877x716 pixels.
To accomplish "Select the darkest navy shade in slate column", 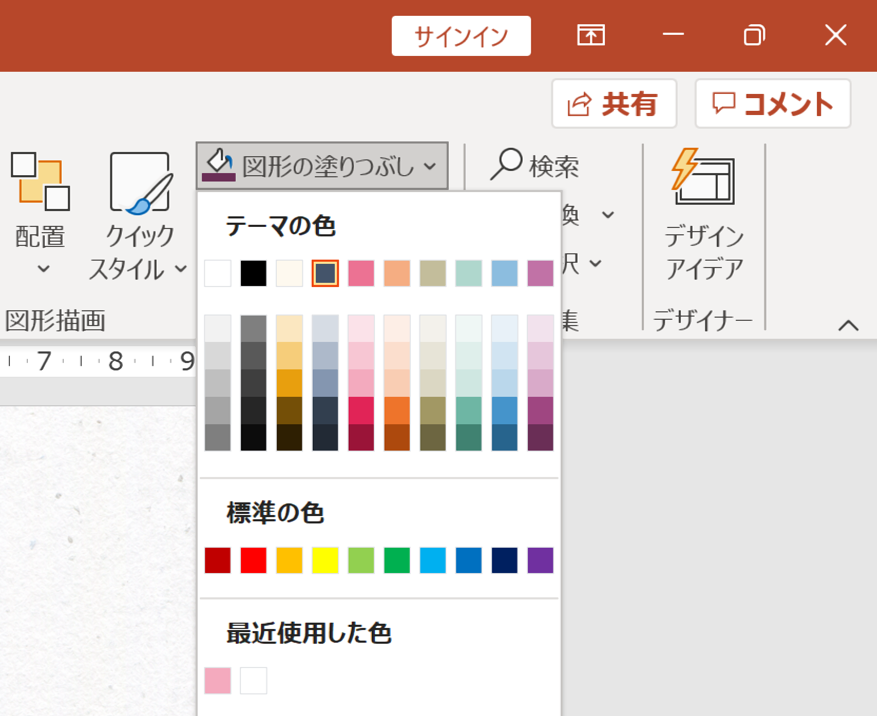I will 325,437.
